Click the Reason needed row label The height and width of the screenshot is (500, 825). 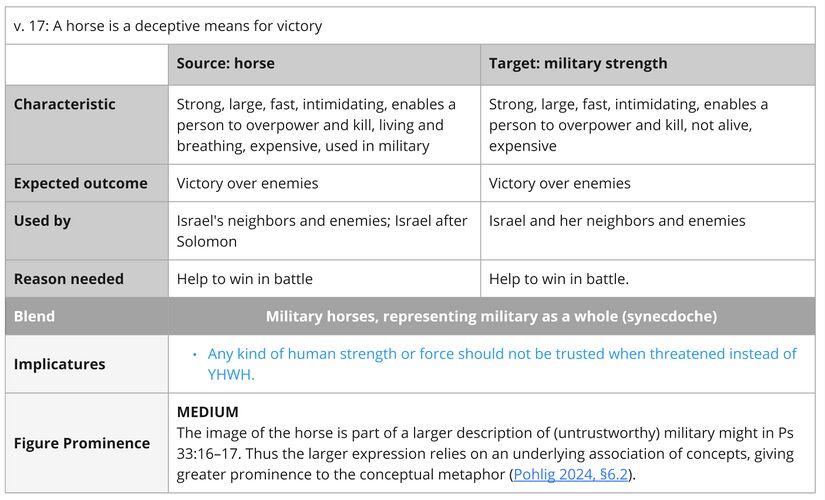[68, 278]
